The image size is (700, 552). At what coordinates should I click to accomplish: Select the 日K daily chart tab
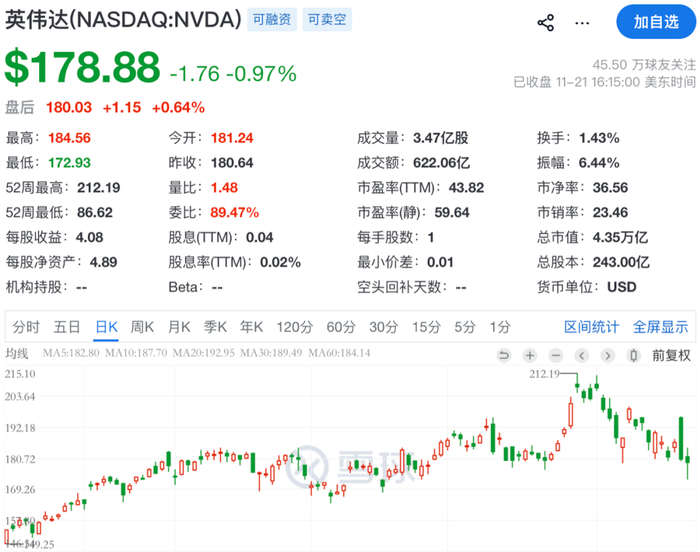106,327
